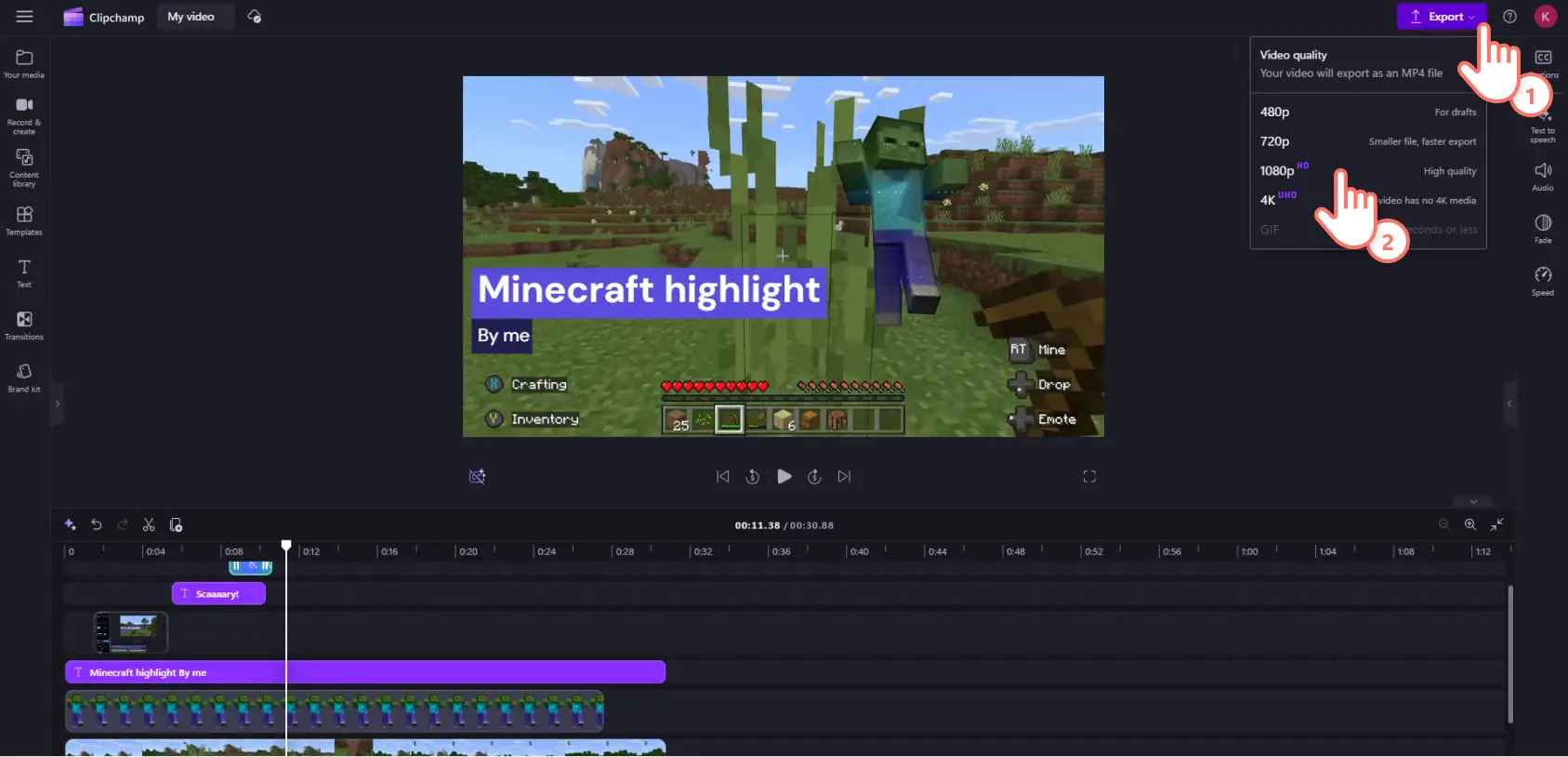This screenshot has height=757, width=1568.
Task: Open the Speed properties panel
Action: point(1543,280)
